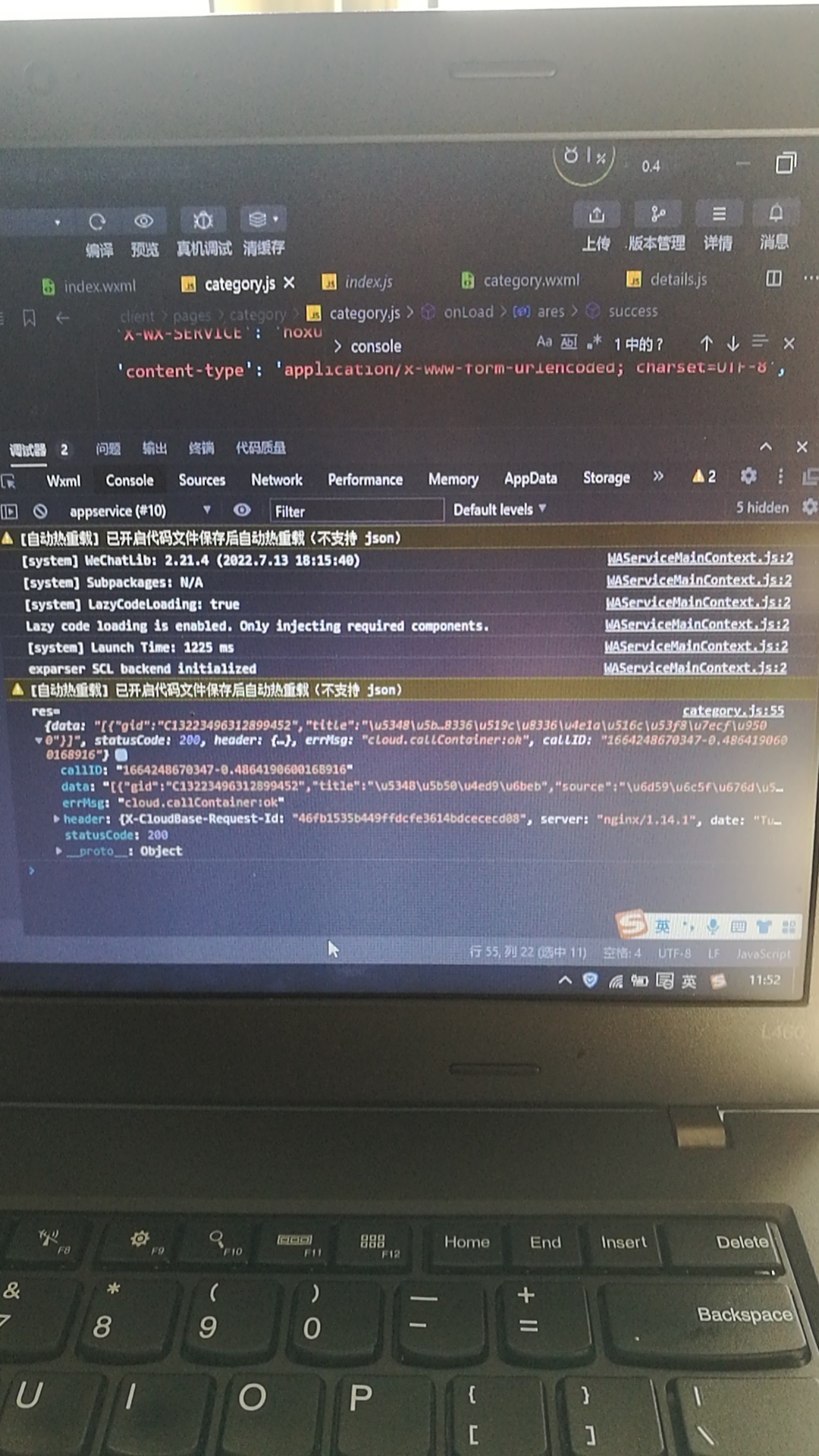
Task: Click the 编译 compile refresh icon
Action: tap(97, 221)
